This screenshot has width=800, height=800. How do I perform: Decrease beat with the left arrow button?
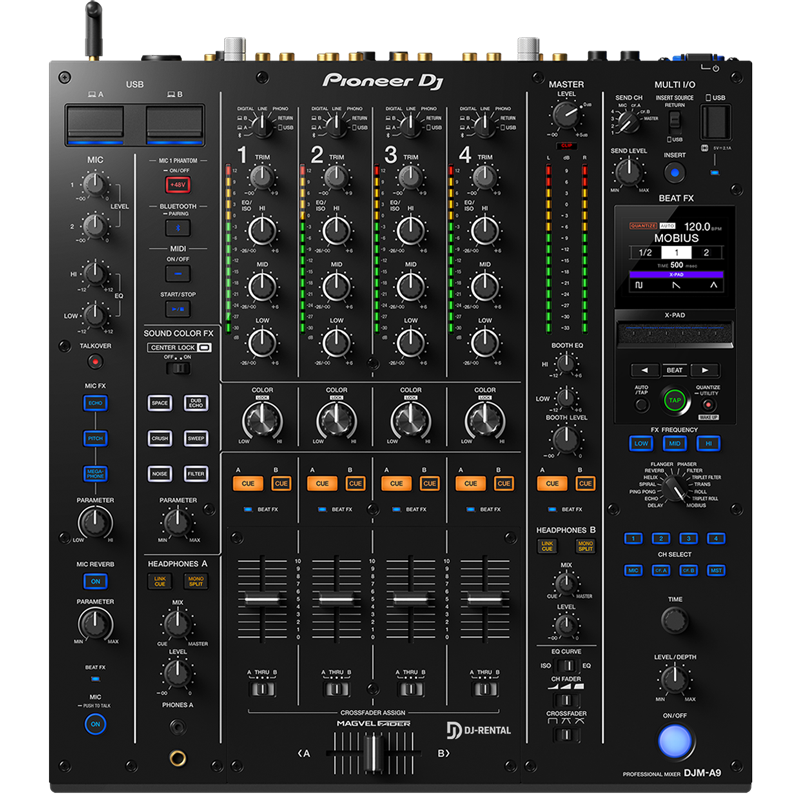coord(644,370)
